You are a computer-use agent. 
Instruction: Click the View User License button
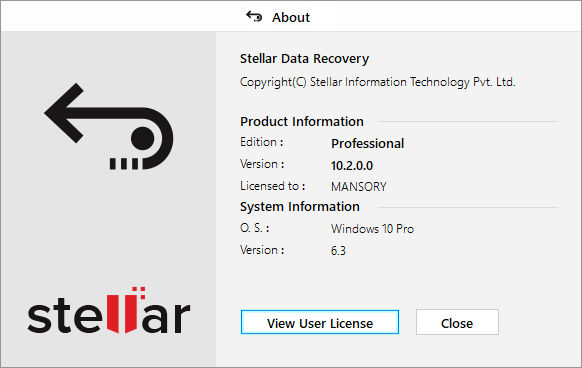(x=320, y=322)
